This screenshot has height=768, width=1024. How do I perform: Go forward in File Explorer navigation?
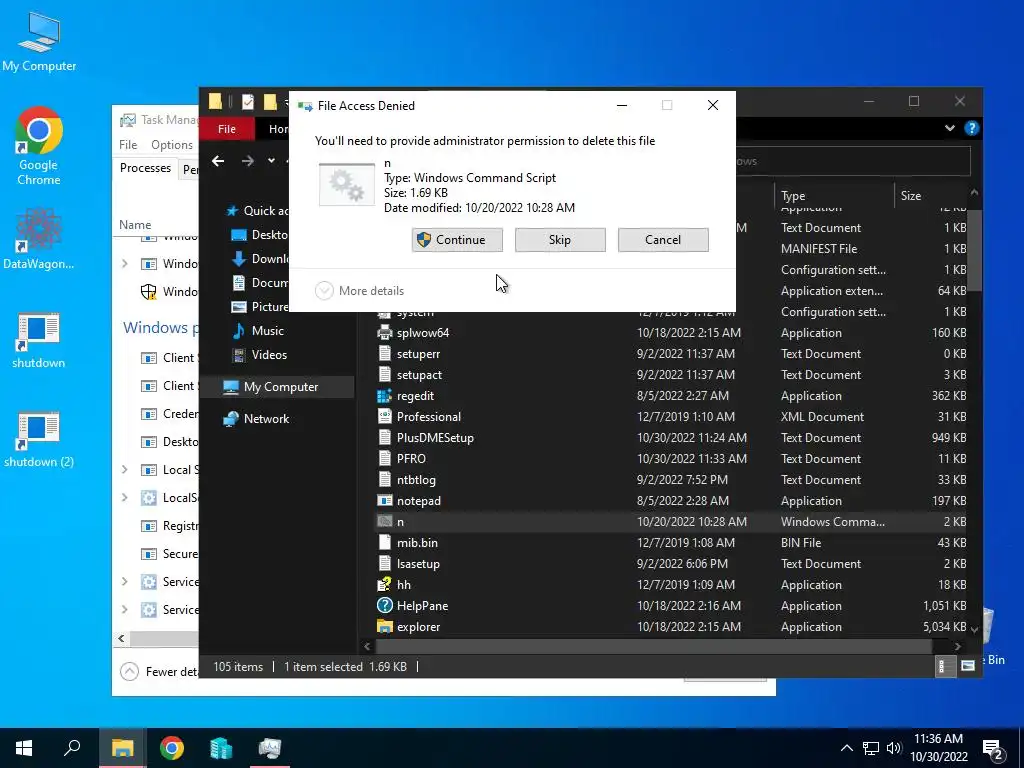pyautogui.click(x=248, y=161)
